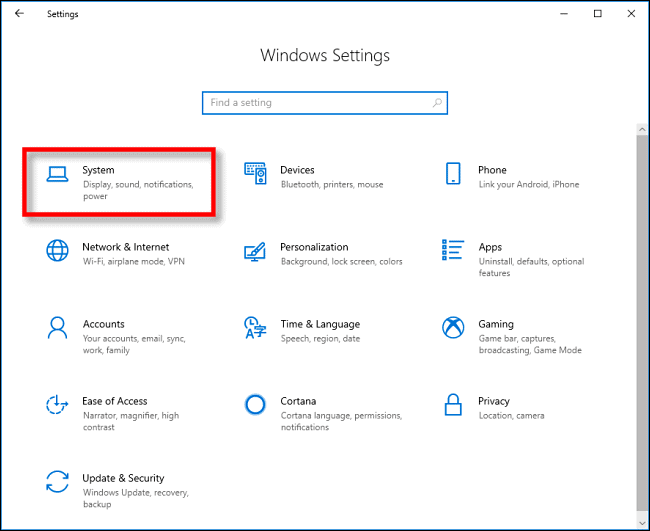Select the Accounts person icon

(x=57, y=327)
